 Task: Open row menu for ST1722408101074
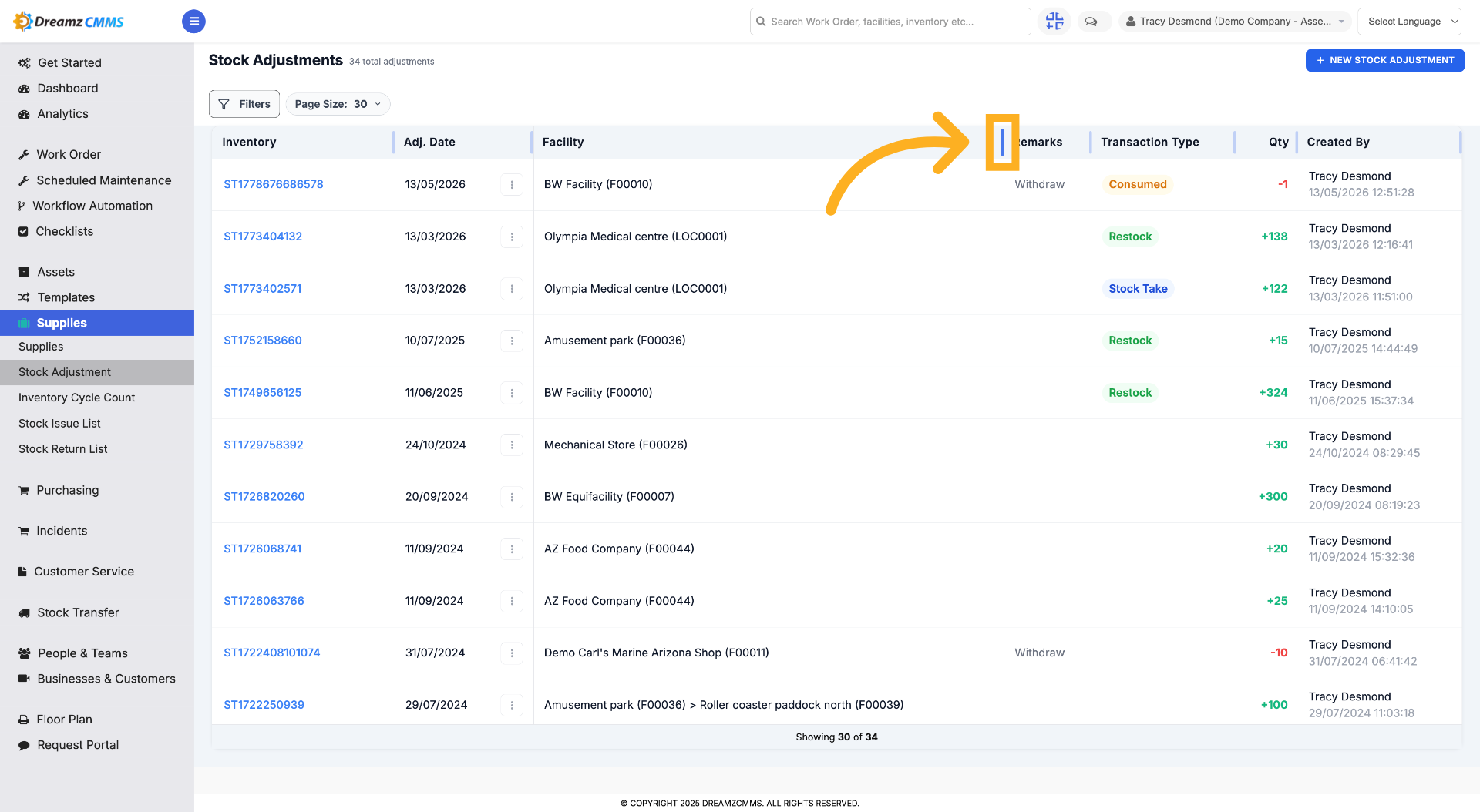(x=512, y=653)
